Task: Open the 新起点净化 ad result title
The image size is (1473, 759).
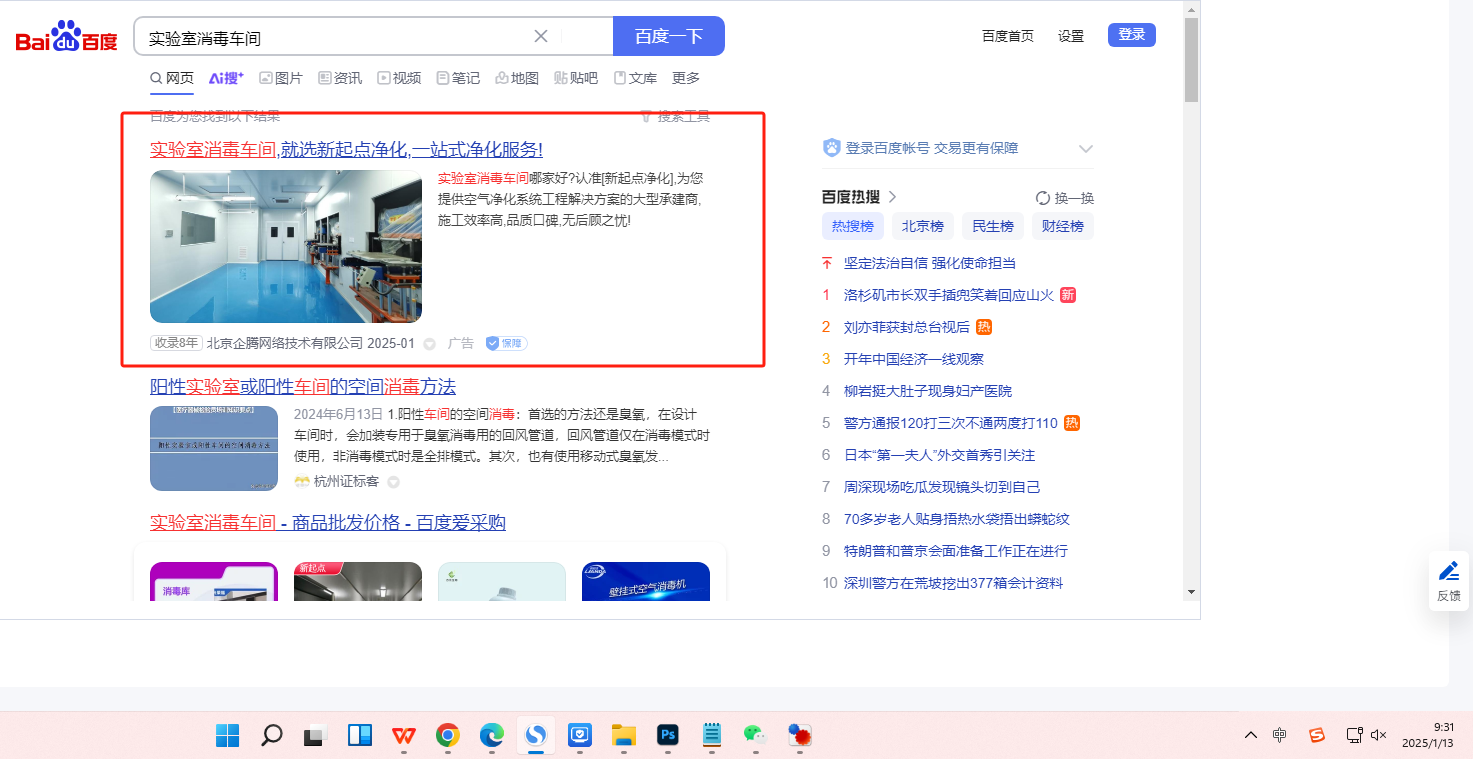Action: tap(346, 150)
